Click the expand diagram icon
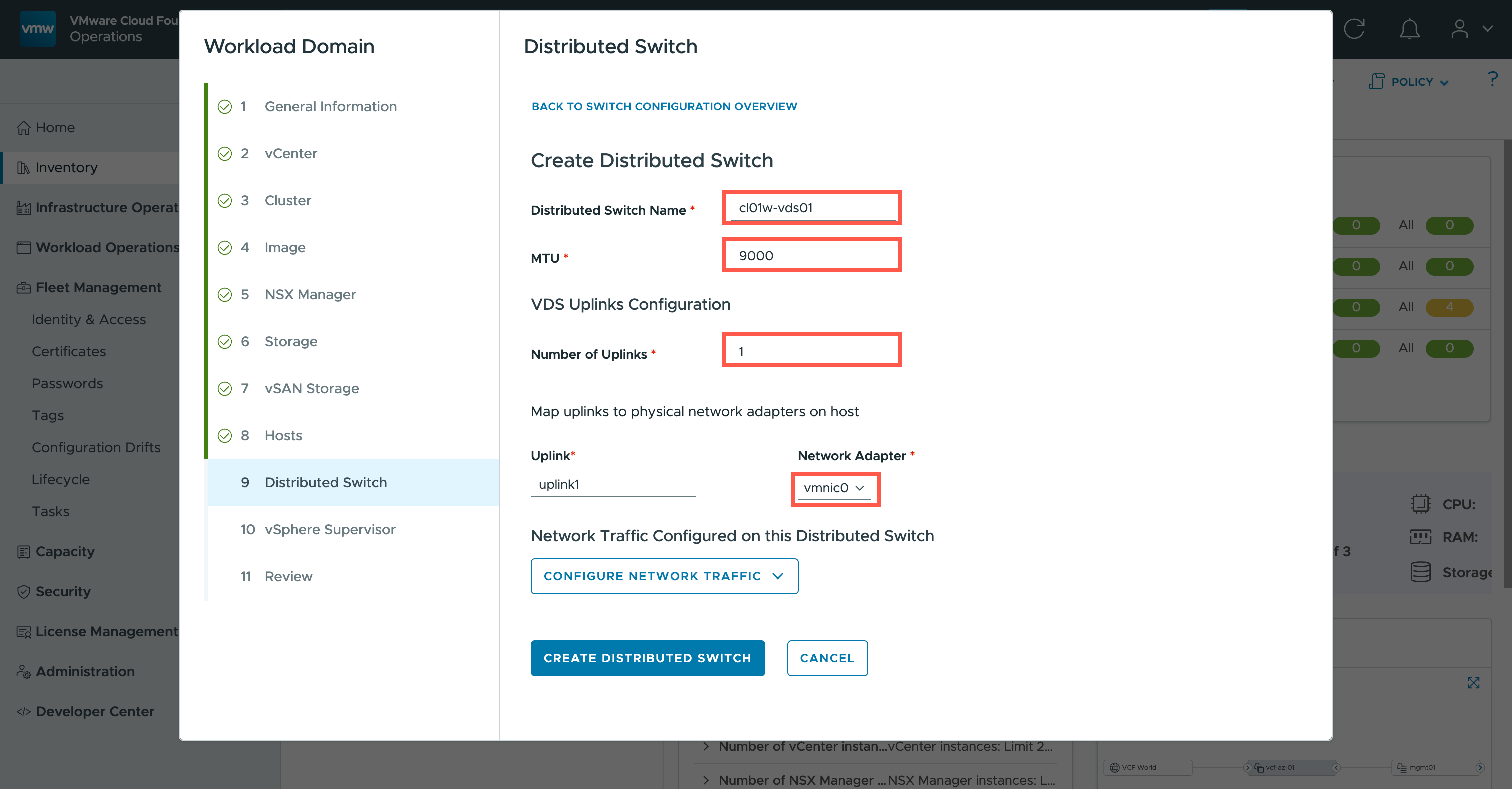 click(x=1473, y=682)
